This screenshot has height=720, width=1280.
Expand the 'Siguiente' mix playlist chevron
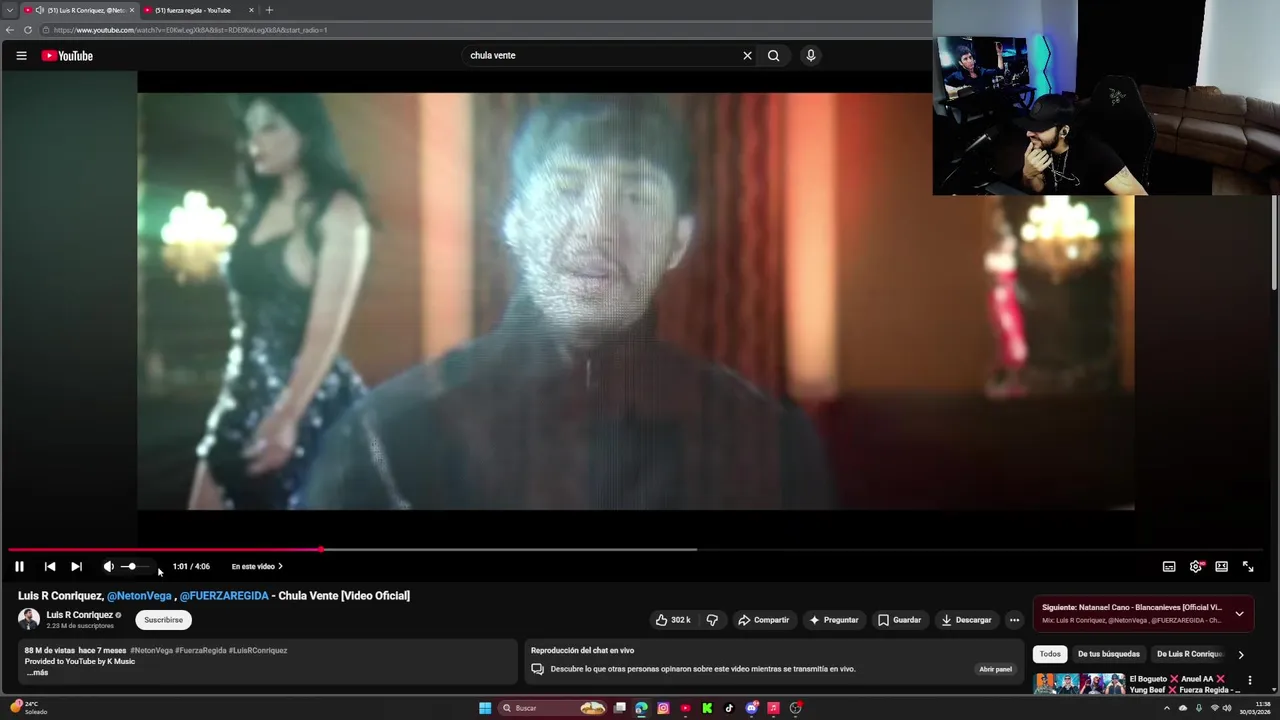point(1239,614)
